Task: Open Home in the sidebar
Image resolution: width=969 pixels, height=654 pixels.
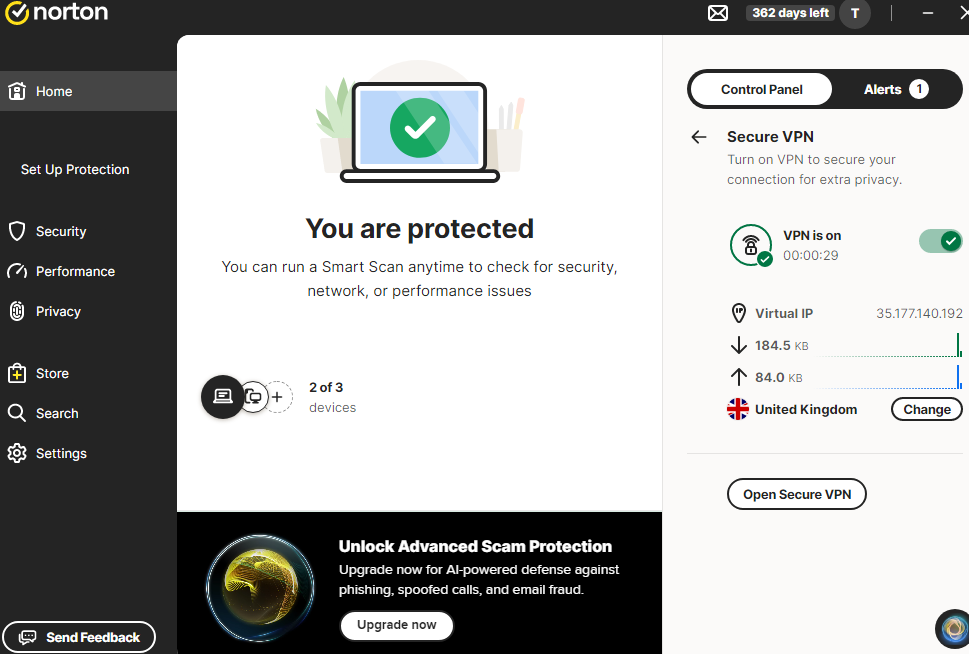Action: click(88, 91)
